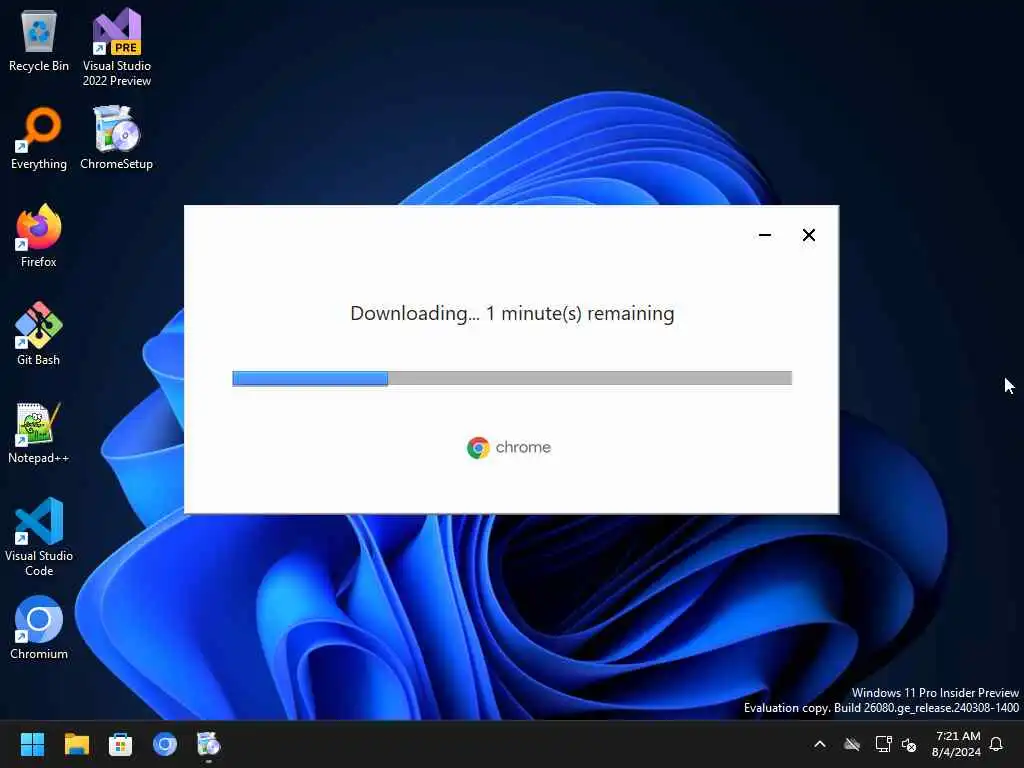Select the Everything search shortcut

click(39, 139)
